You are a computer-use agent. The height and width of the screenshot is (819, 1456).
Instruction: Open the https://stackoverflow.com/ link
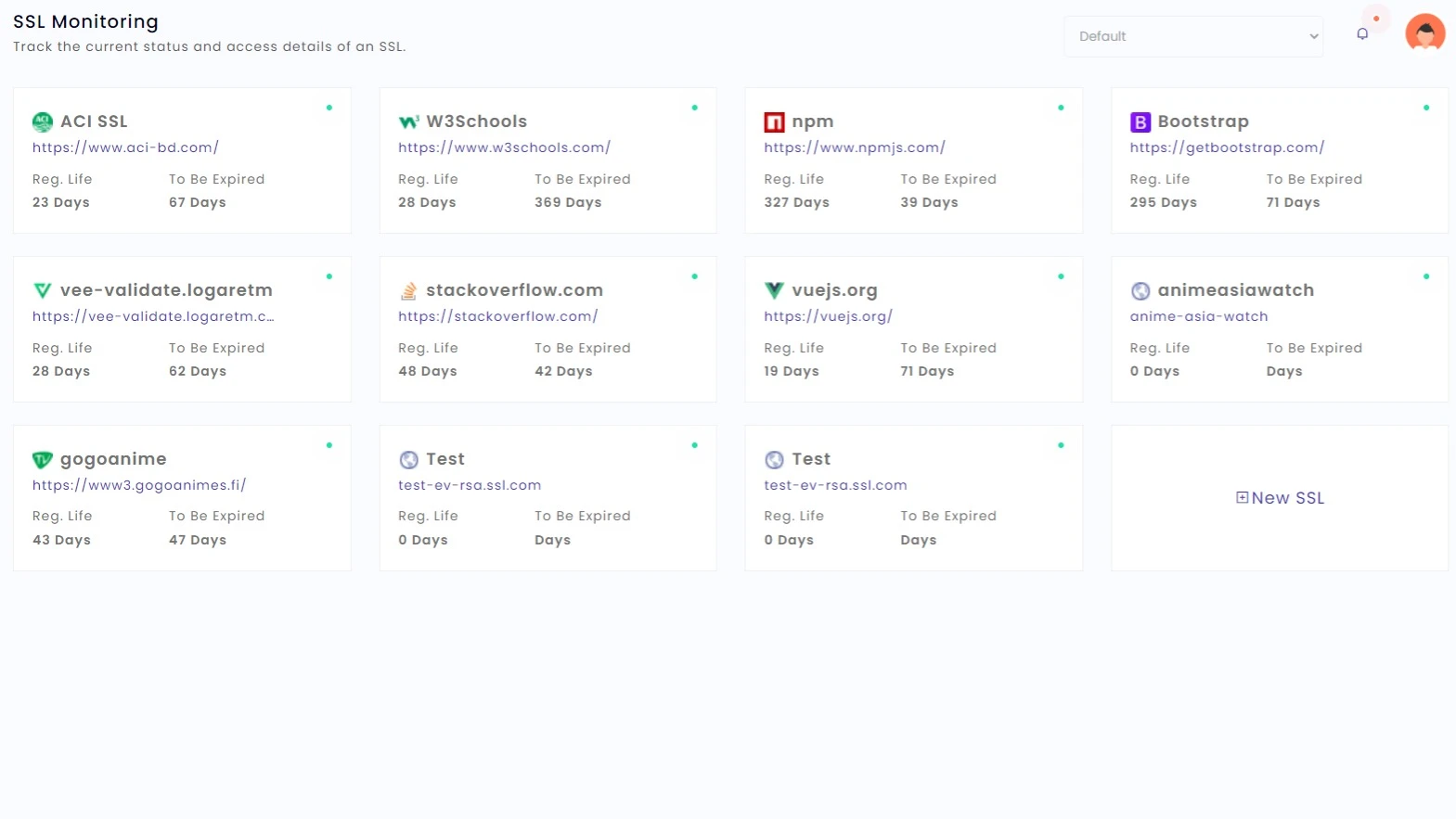pos(497,316)
